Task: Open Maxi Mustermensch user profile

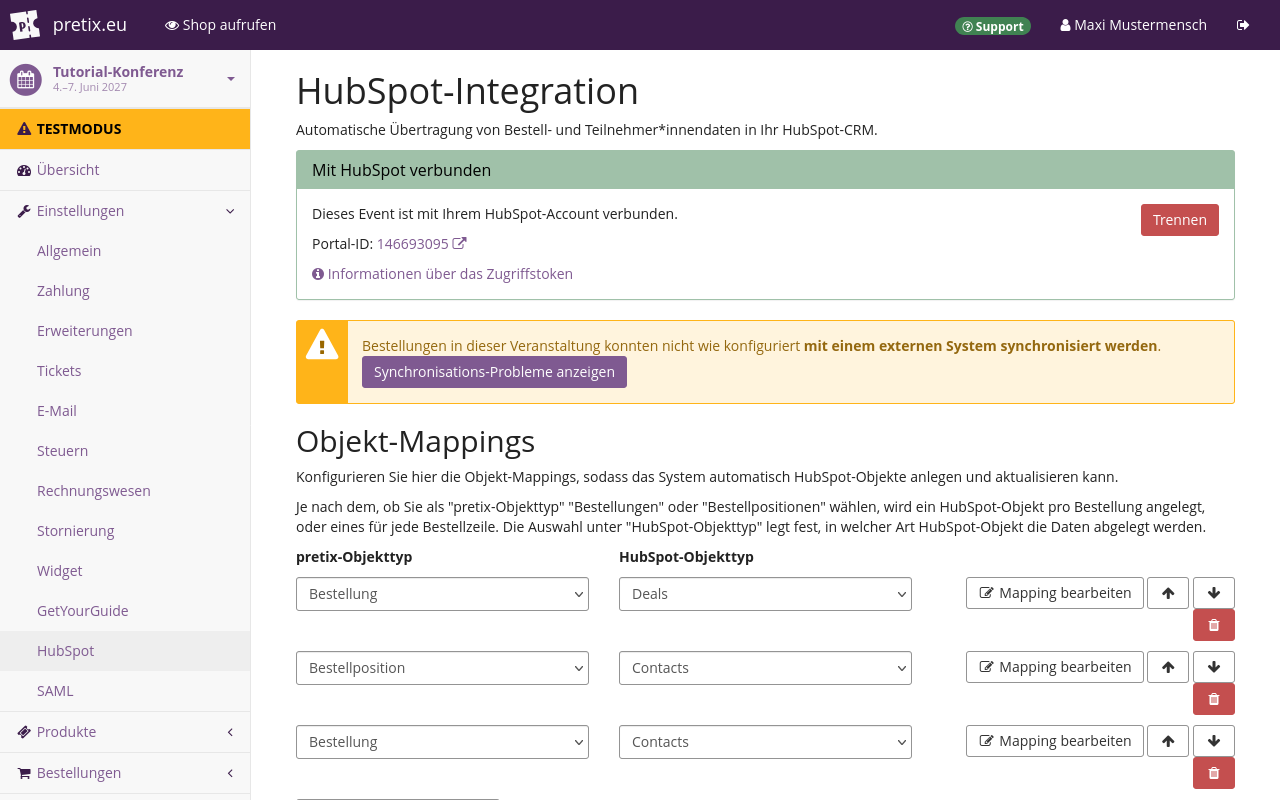Action: [1133, 25]
